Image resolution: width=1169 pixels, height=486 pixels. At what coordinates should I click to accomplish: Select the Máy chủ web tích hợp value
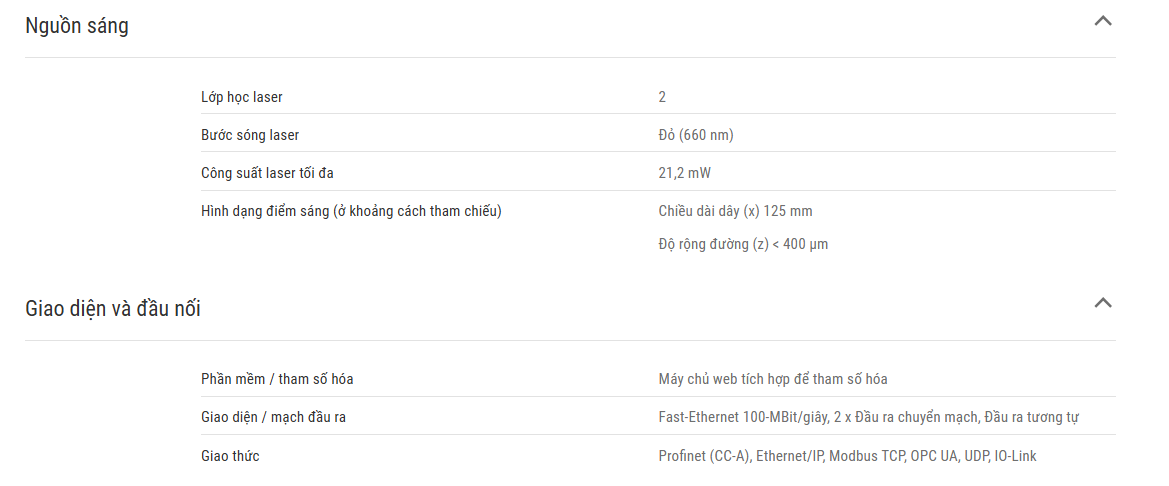[773, 379]
